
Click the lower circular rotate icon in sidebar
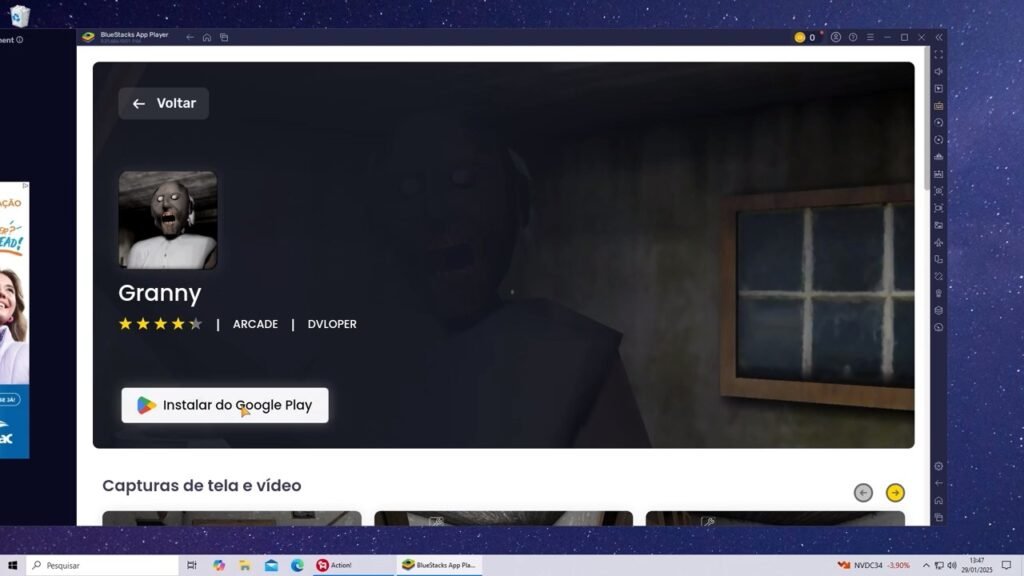coord(938,139)
